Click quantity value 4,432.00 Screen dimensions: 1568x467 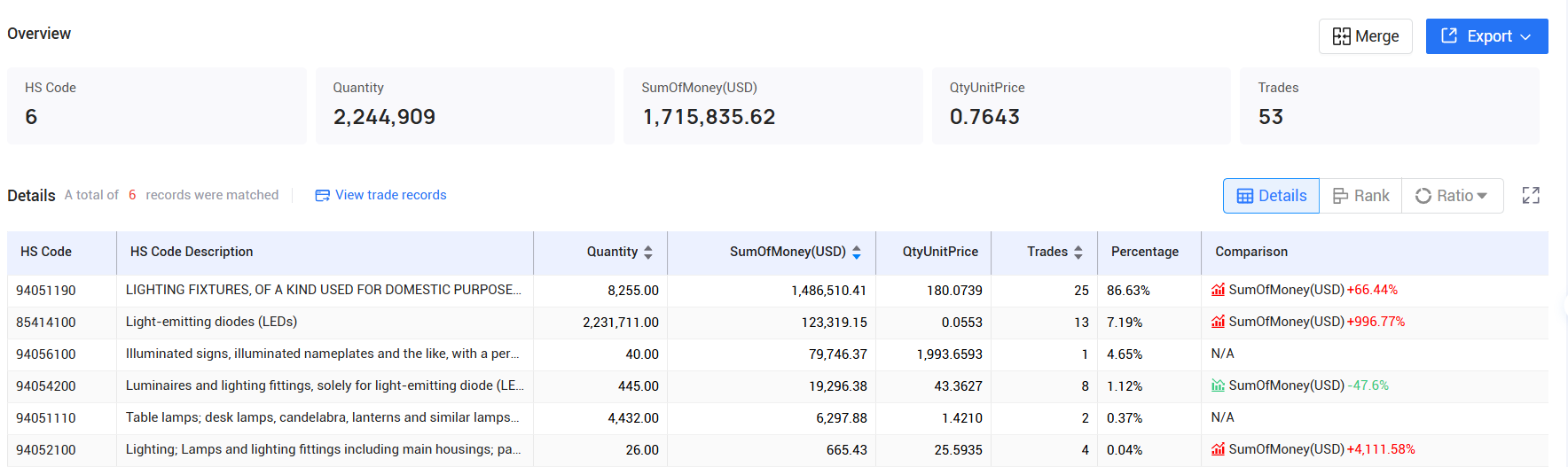[x=633, y=418]
